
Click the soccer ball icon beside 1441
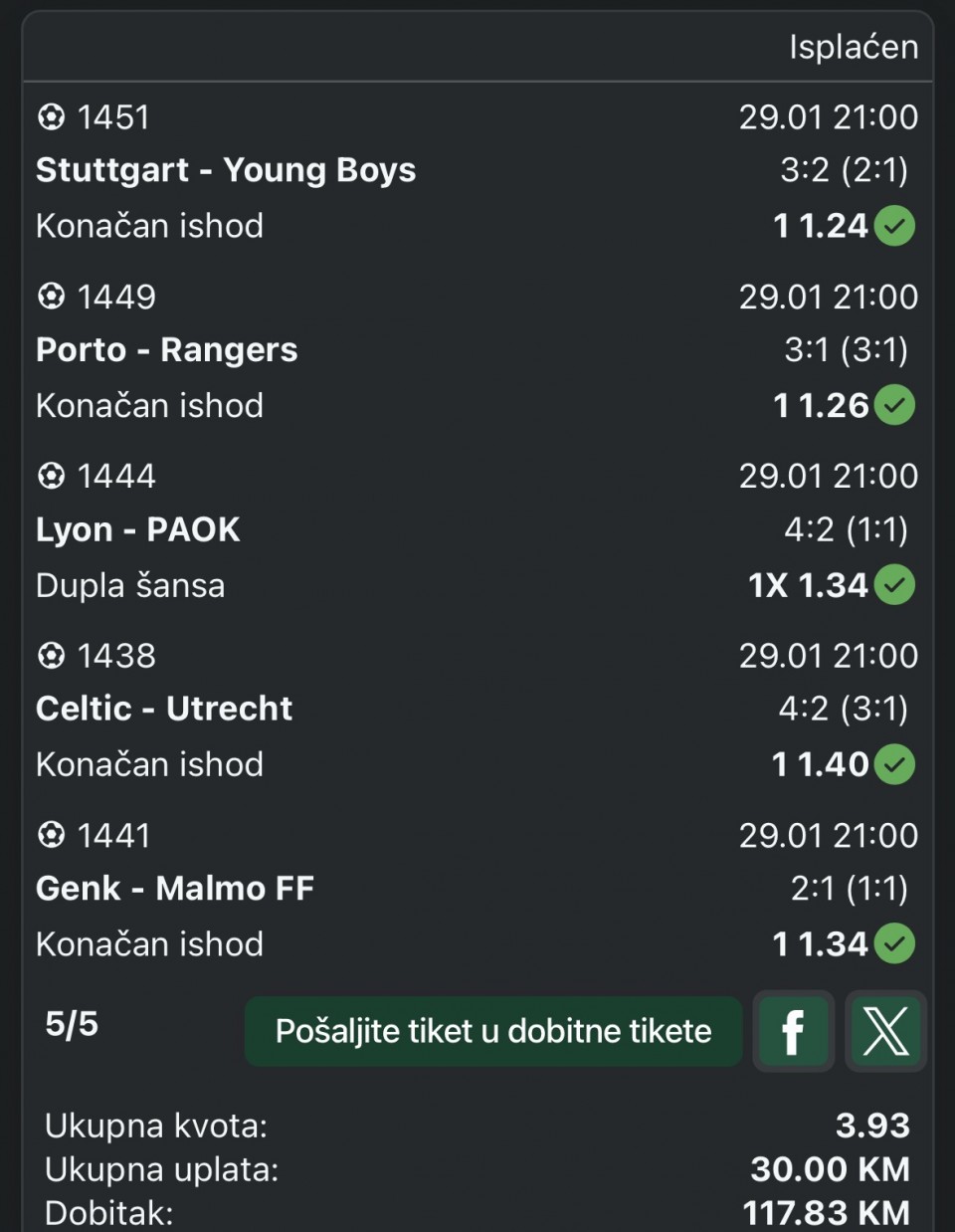pyautogui.click(x=51, y=834)
